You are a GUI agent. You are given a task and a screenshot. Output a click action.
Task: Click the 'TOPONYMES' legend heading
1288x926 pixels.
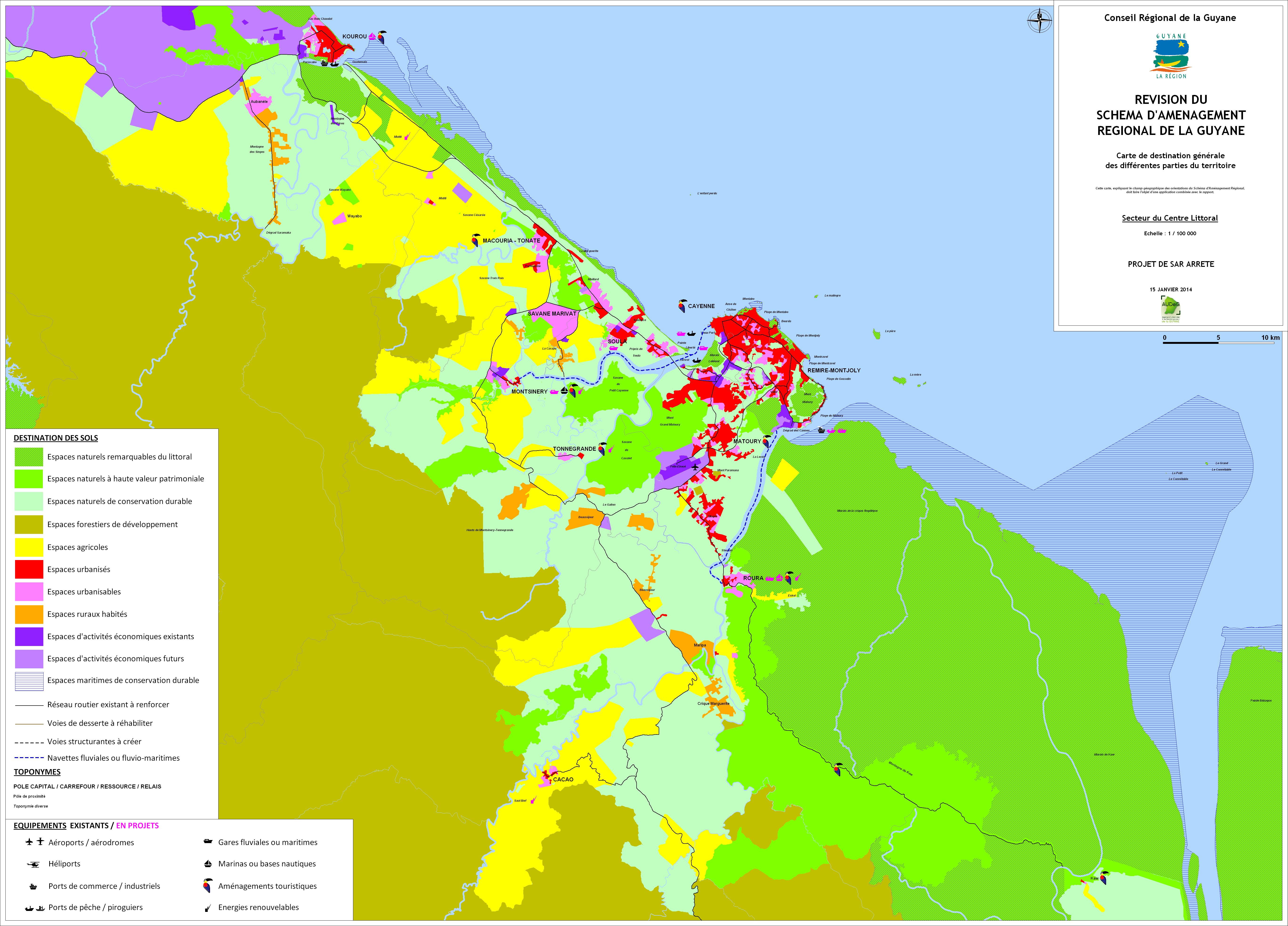coord(37,772)
